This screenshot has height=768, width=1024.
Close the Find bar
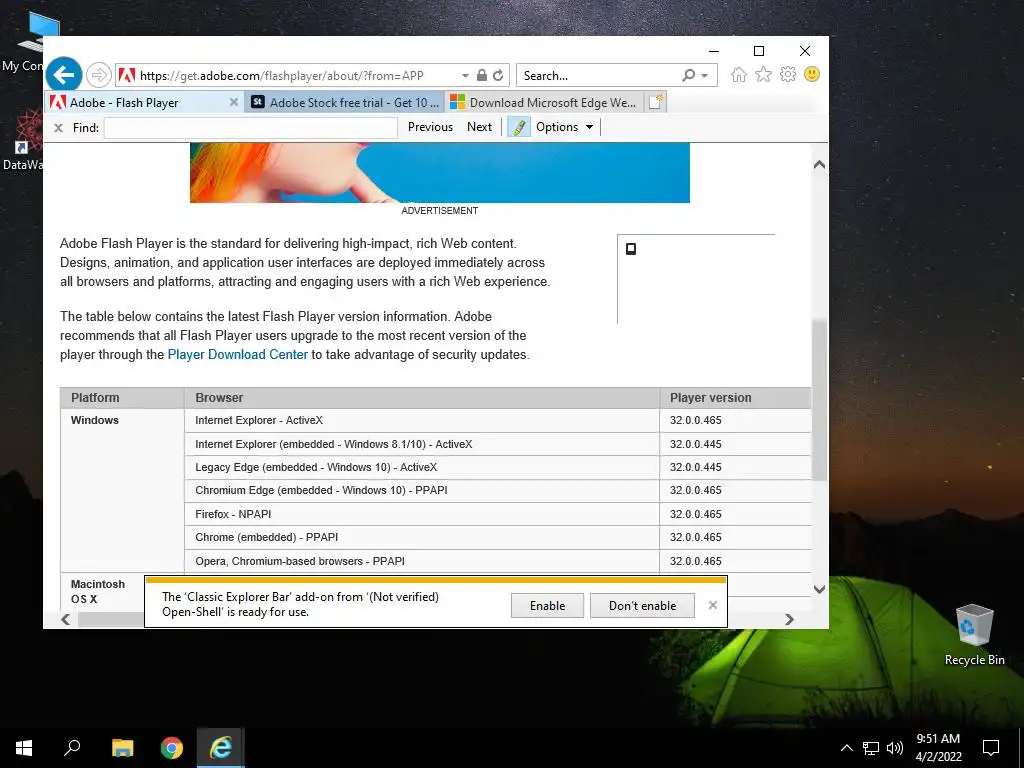click(x=58, y=127)
